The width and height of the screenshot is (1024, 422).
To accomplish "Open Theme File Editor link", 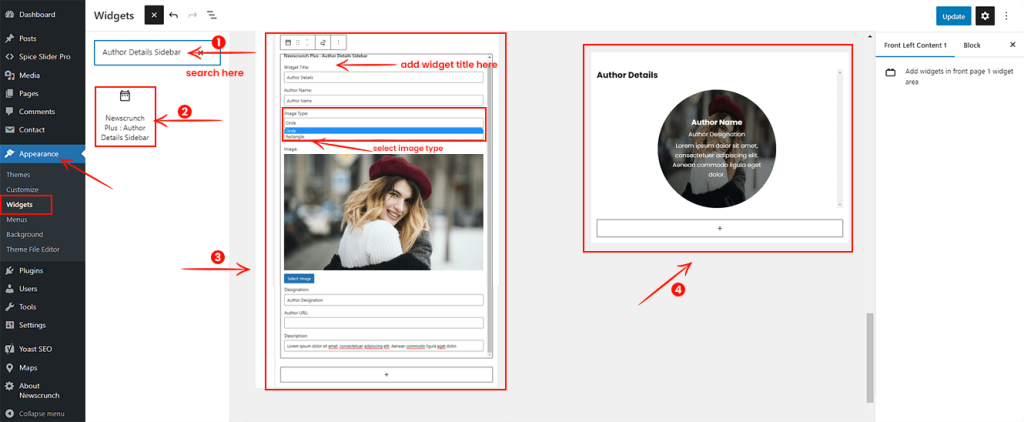I will click(33, 250).
